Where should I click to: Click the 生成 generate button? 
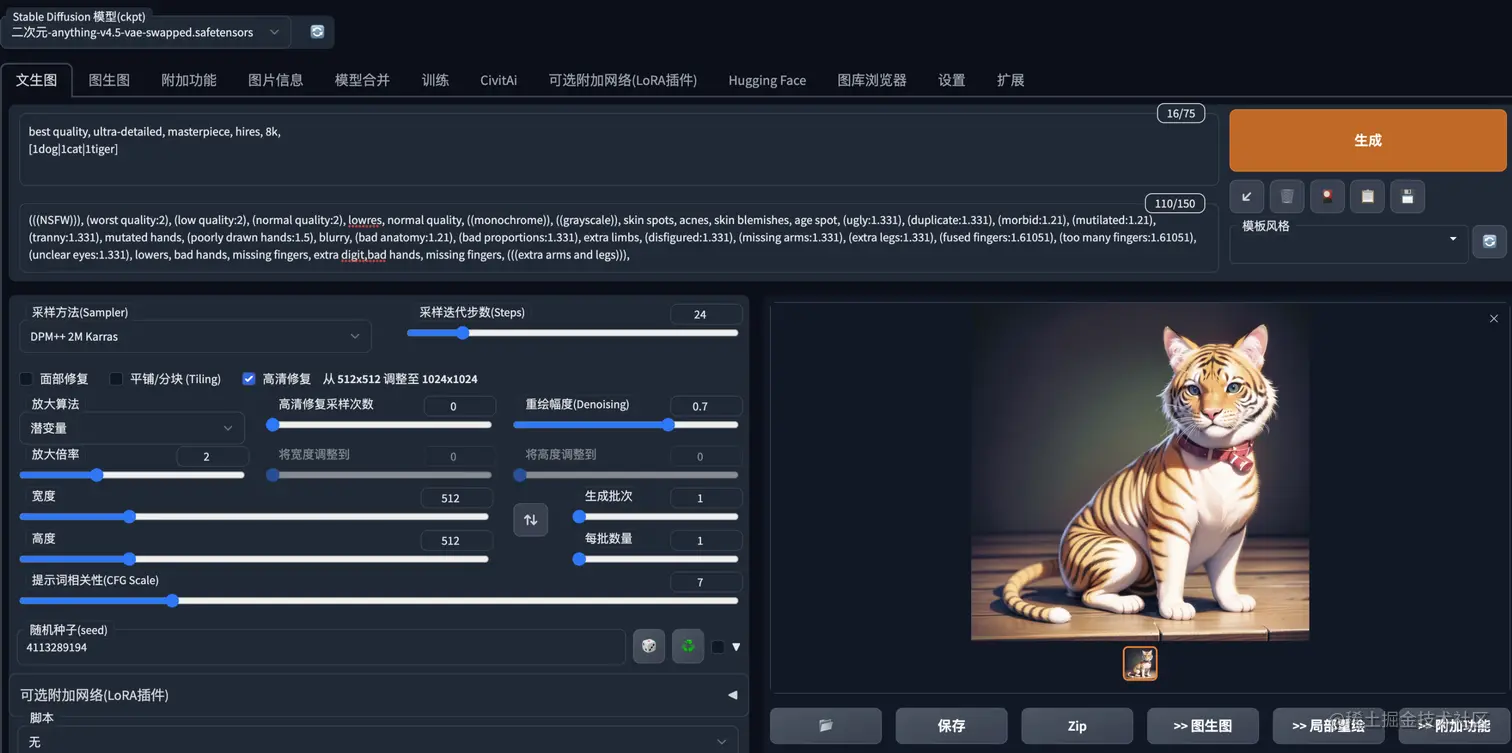point(1367,140)
